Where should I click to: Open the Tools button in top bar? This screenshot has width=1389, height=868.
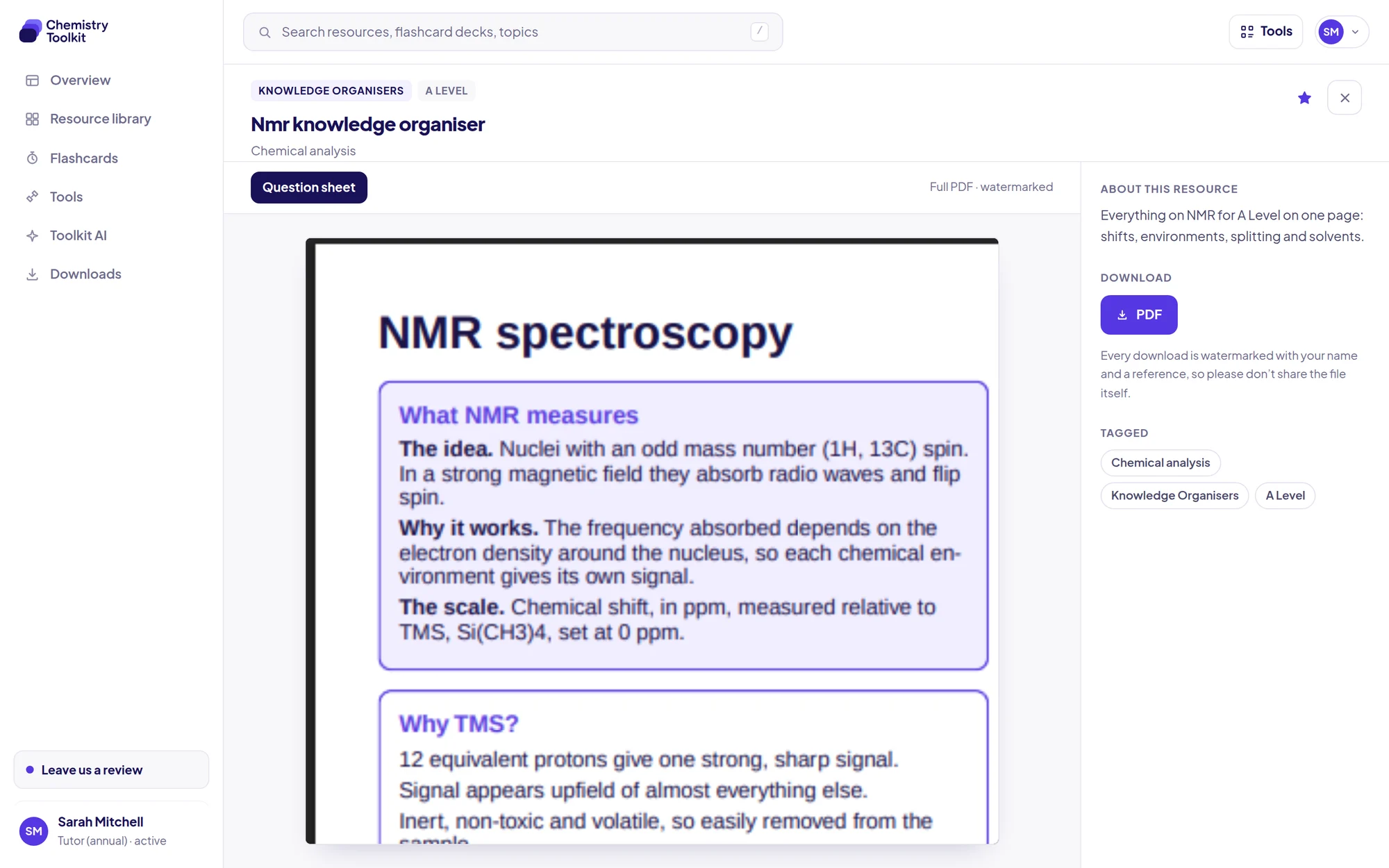click(x=1265, y=32)
